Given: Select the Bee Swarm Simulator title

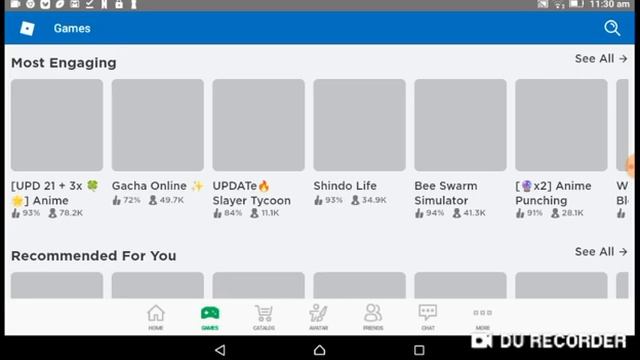Looking at the screenshot, I should coord(446,193).
